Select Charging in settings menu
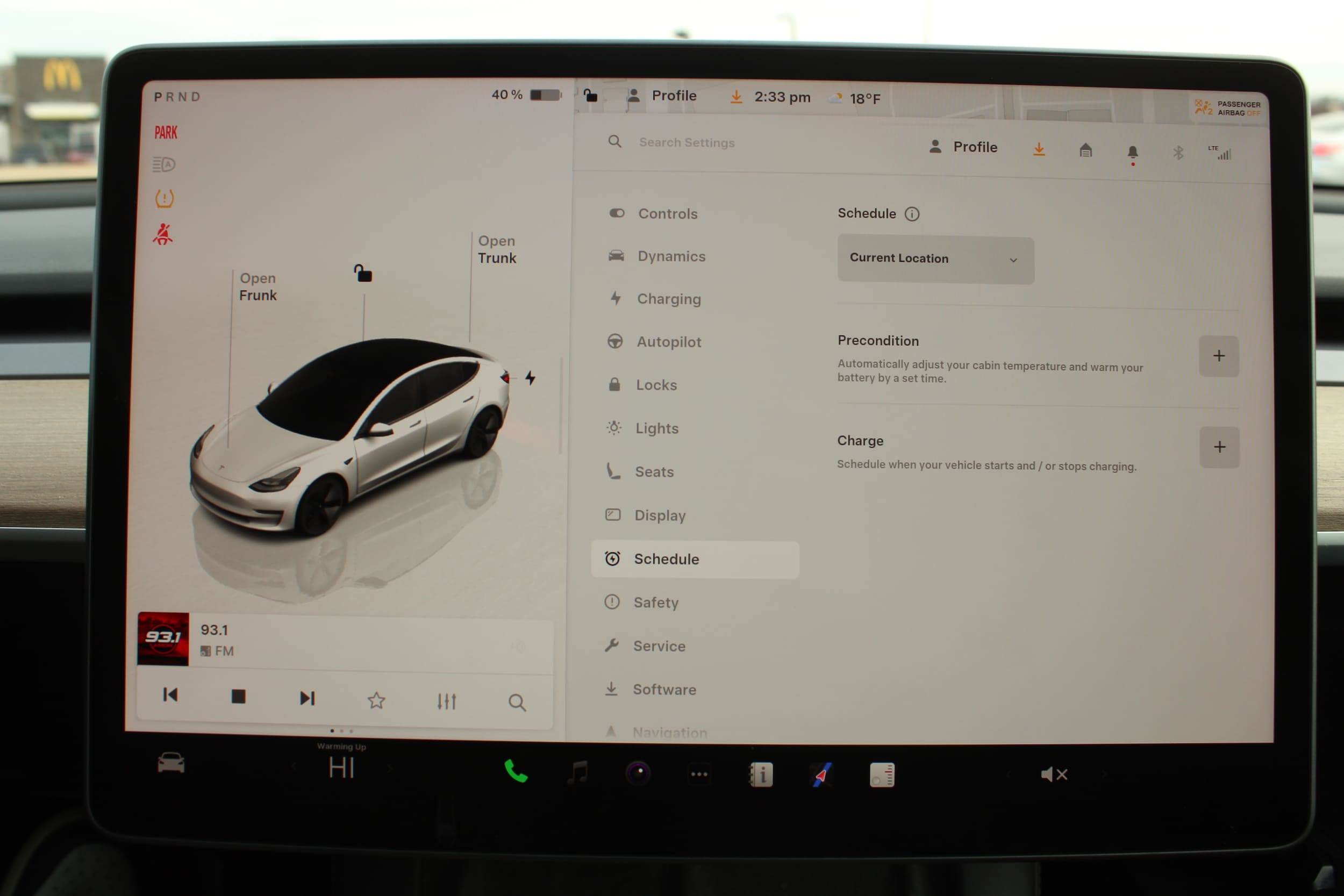 [668, 299]
